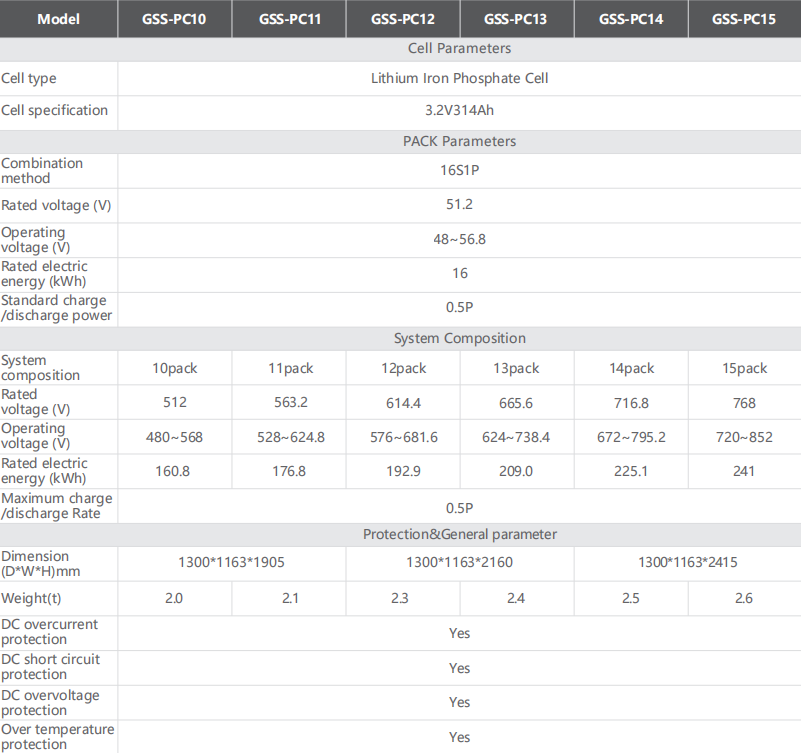Click the 48~56.8 operating voltage value

459,239
